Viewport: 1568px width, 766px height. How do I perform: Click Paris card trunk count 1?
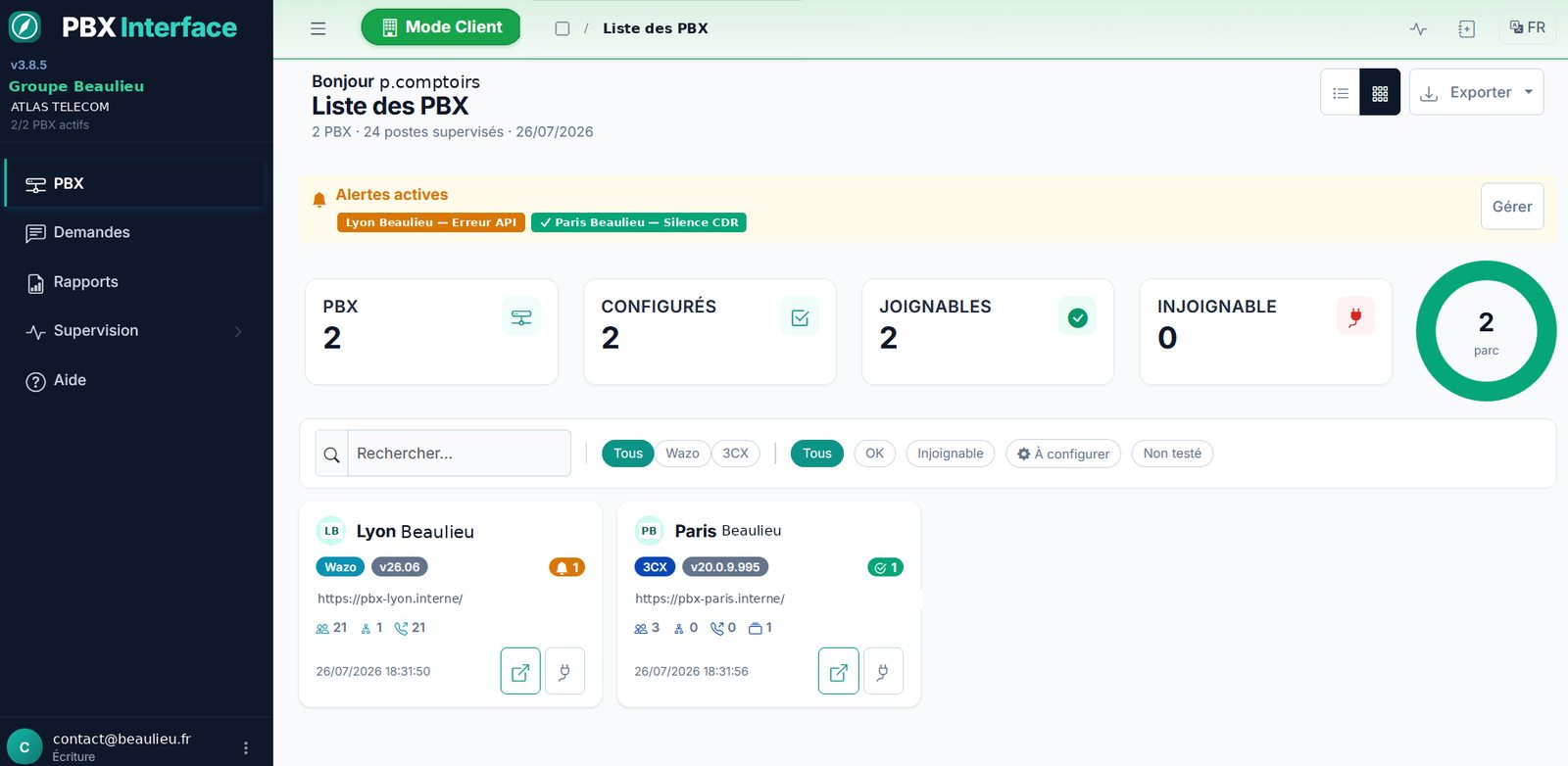pyautogui.click(x=760, y=628)
